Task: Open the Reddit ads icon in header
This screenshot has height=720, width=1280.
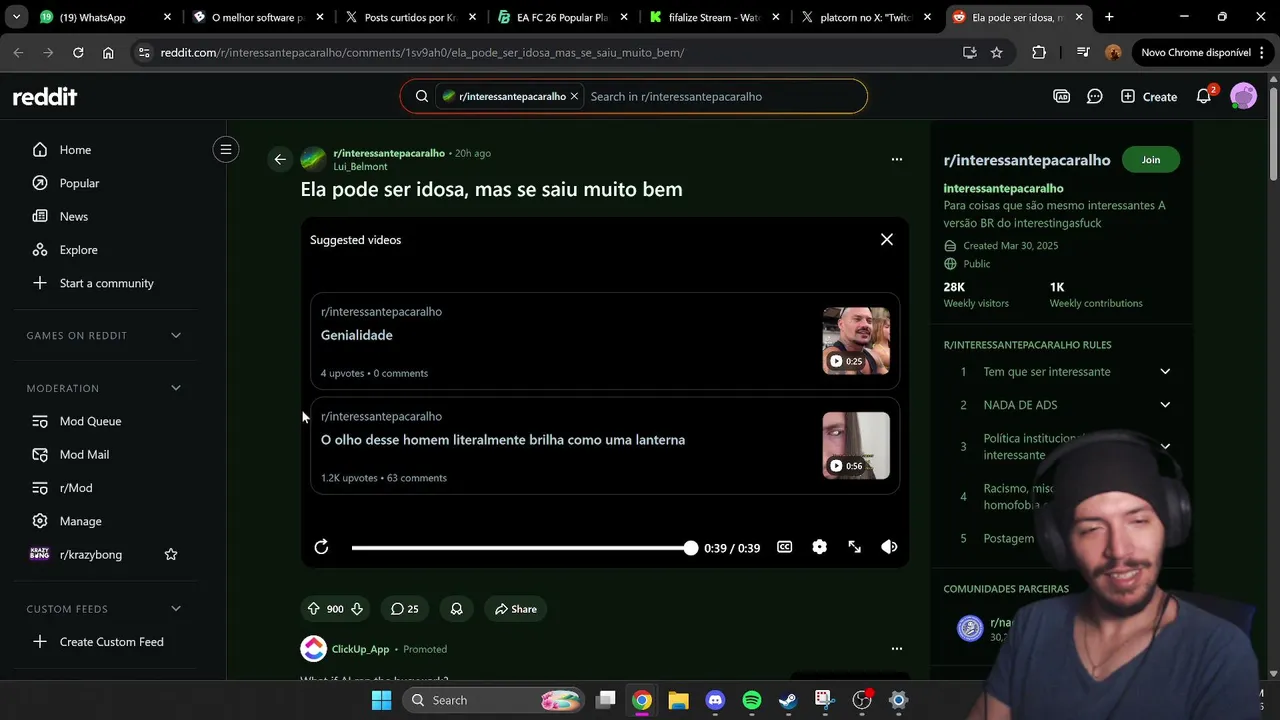Action: [1062, 97]
